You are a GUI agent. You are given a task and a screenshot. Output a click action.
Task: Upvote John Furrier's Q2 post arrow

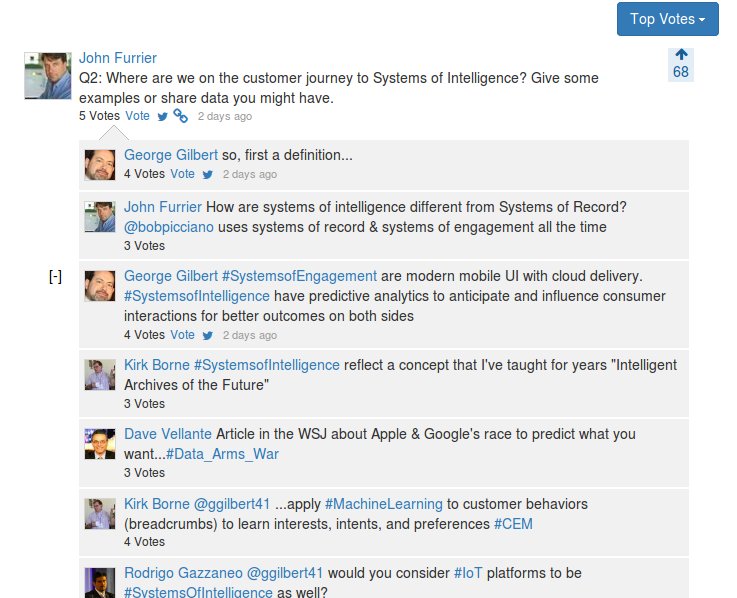point(681,55)
